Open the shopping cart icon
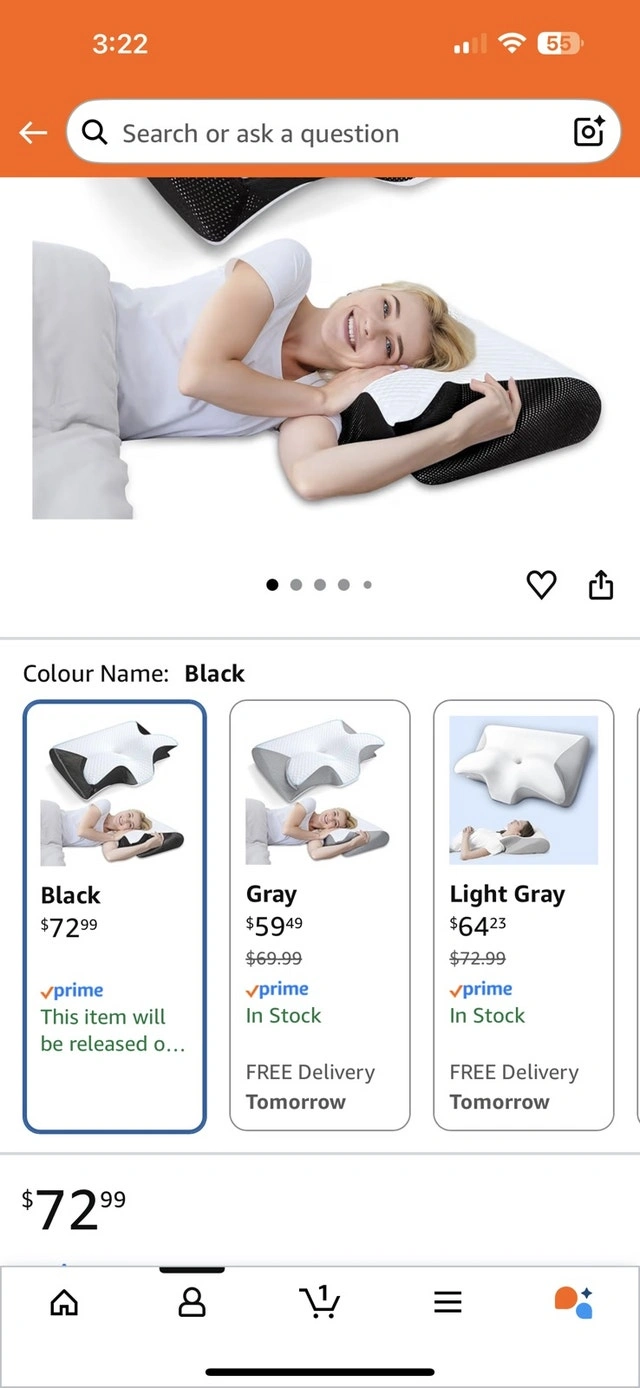Screen dimensions: 640x1388 click(x=320, y=1301)
